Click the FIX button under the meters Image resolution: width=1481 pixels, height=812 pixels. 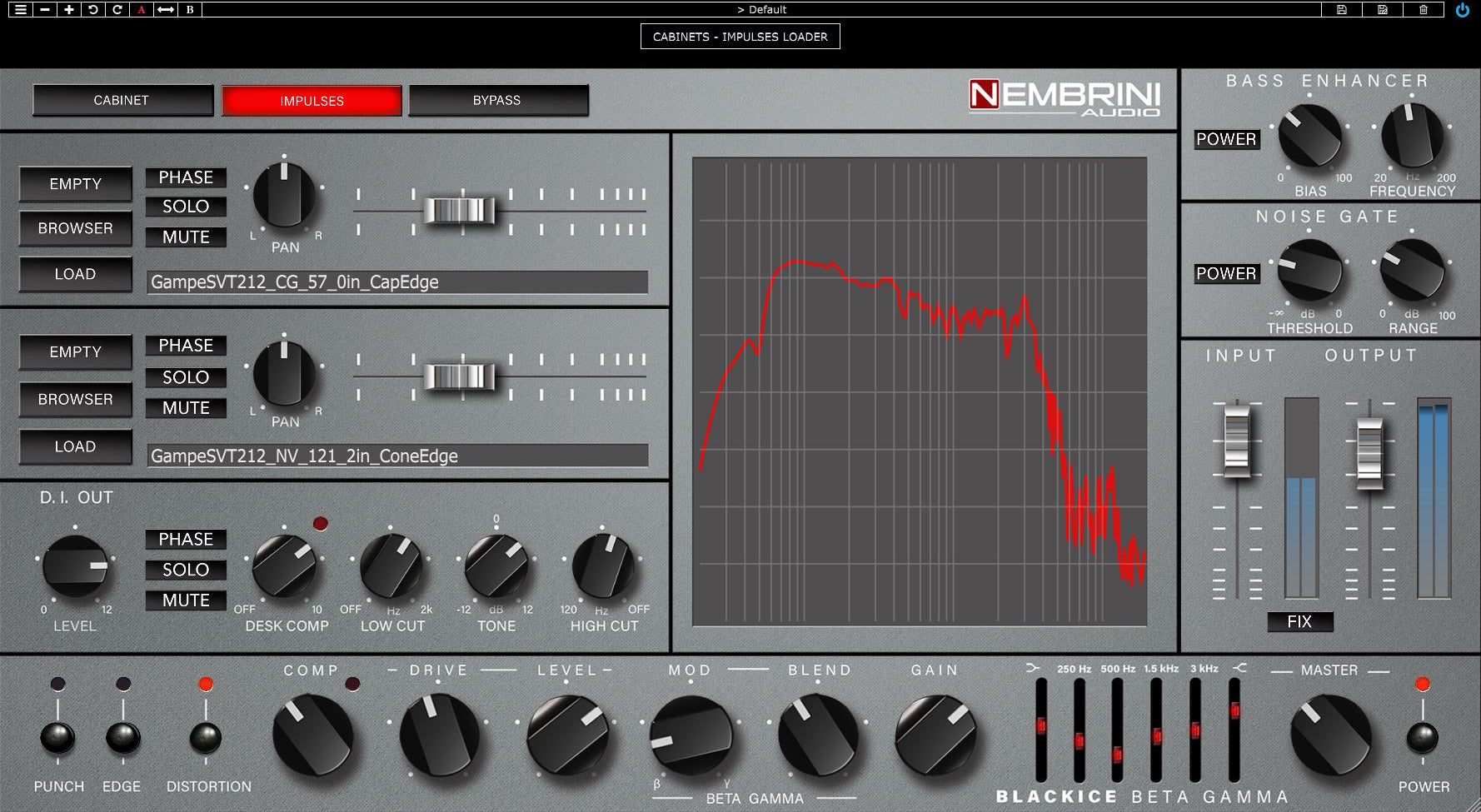coord(1300,622)
